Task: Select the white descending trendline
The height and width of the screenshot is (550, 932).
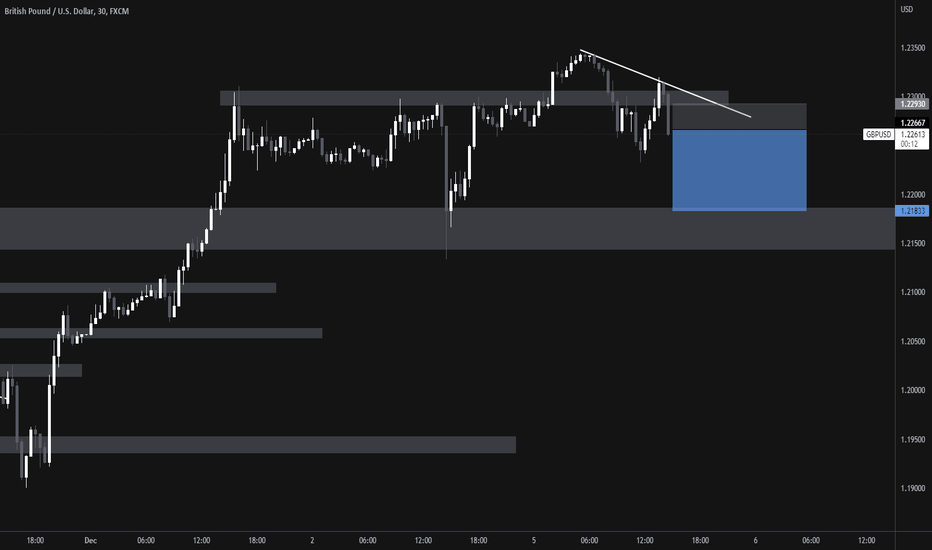Action: pyautogui.click(x=666, y=83)
